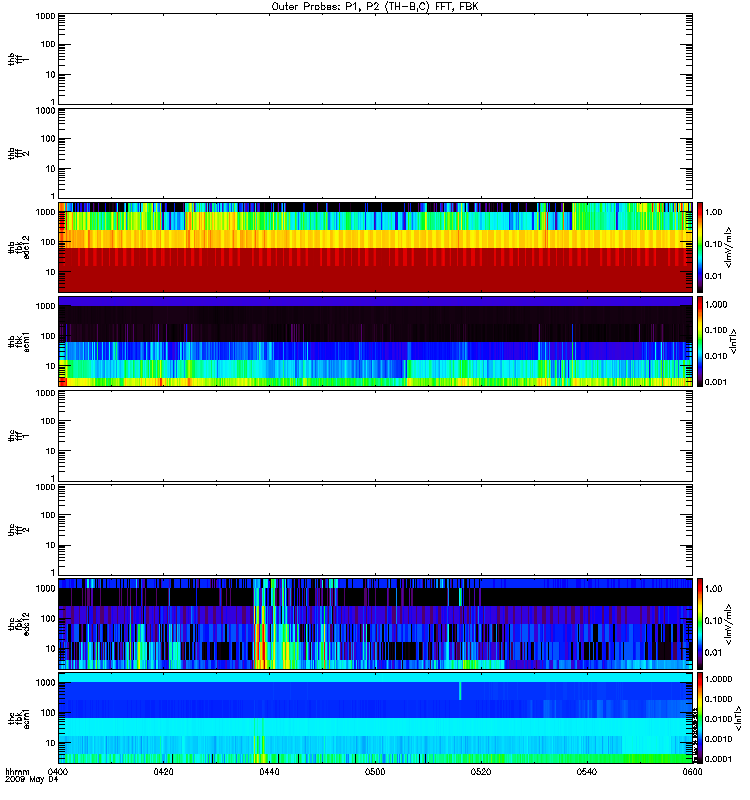The width and height of the screenshot is (750, 800).
Task: Click the 1 tick label of thc fff 2
Action: [x=53, y=572]
